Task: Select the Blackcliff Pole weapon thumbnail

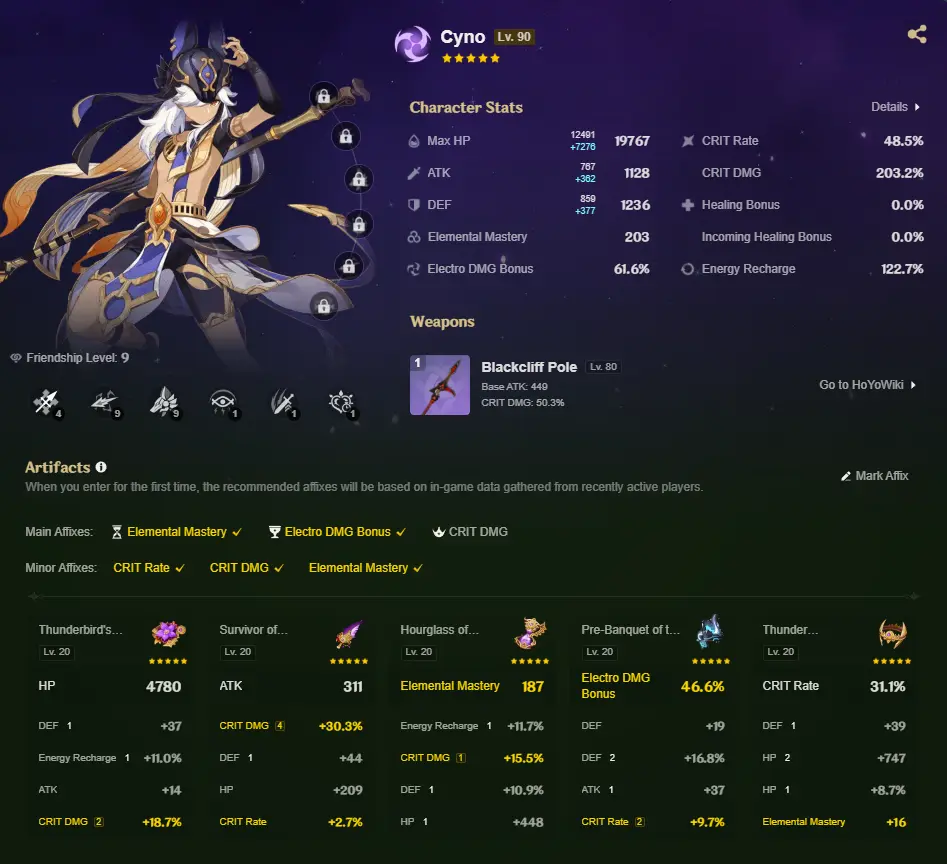Action: tap(440, 385)
